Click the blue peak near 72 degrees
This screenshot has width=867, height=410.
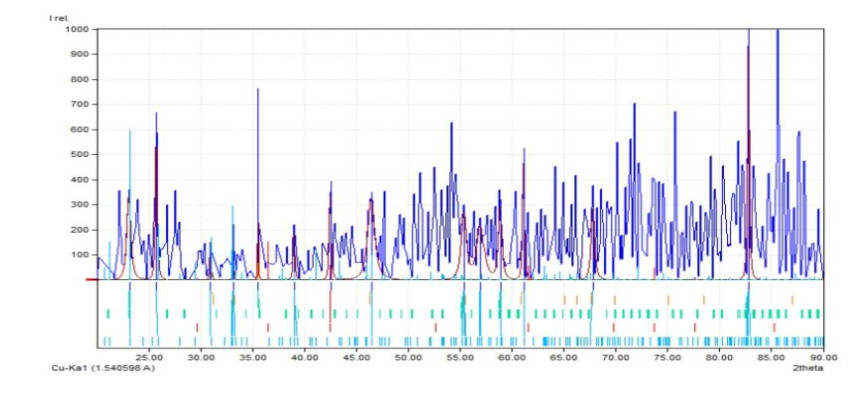coord(633,108)
